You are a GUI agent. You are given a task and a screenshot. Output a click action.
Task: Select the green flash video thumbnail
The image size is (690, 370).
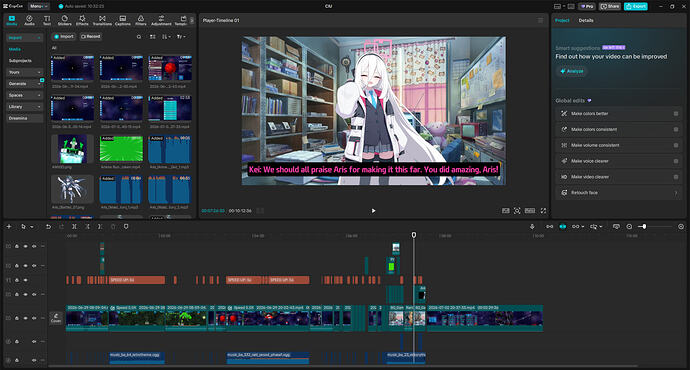point(121,149)
